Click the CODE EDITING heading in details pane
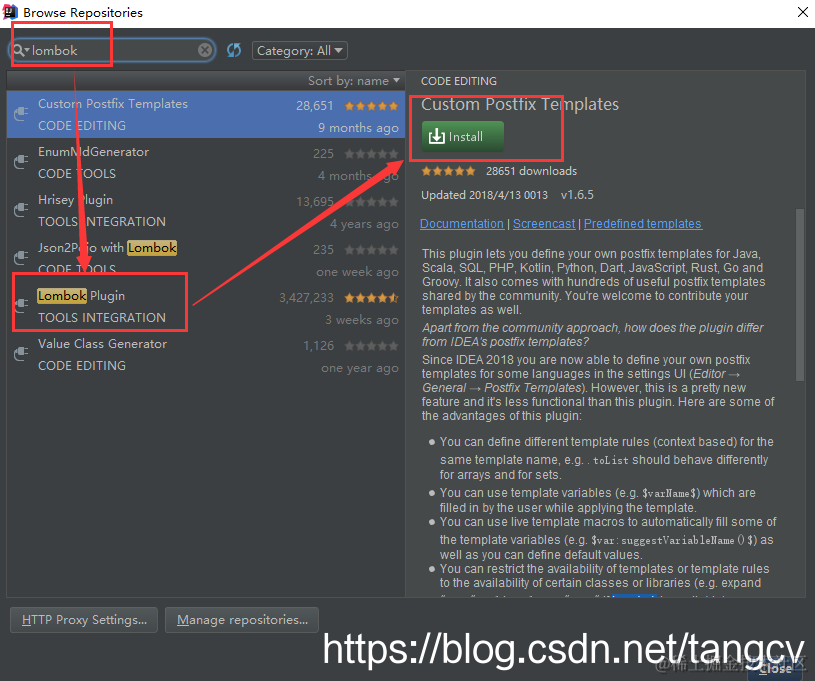This screenshot has width=815, height=681. click(458, 81)
